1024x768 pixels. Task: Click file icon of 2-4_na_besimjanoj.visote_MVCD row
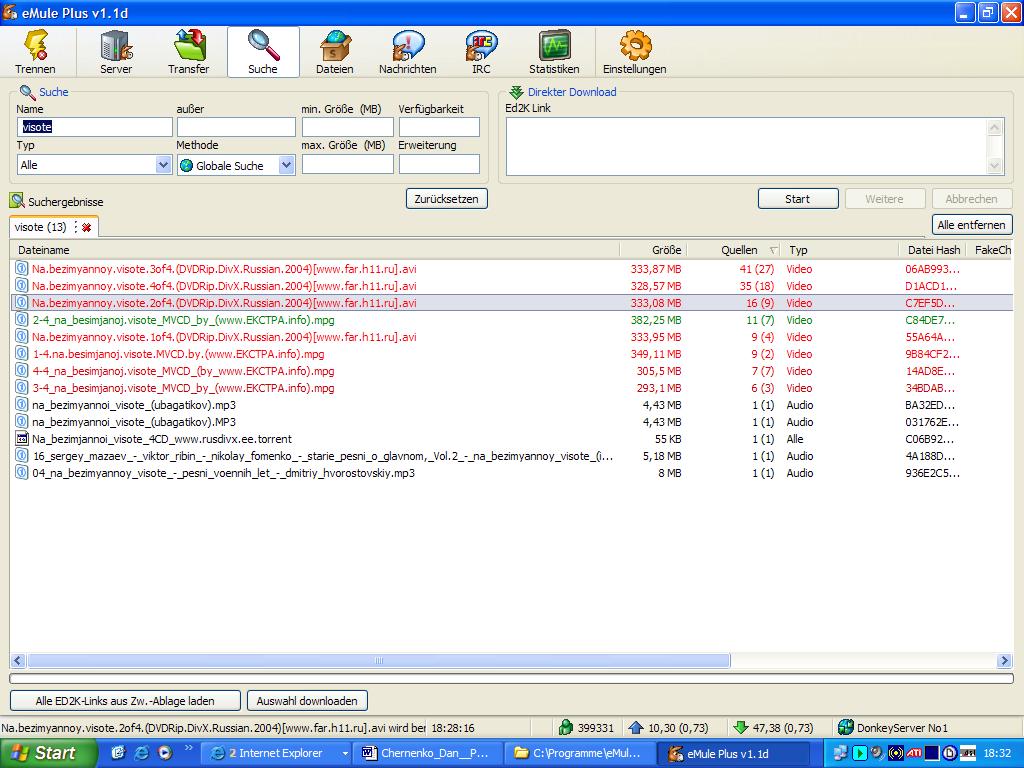(x=22, y=319)
